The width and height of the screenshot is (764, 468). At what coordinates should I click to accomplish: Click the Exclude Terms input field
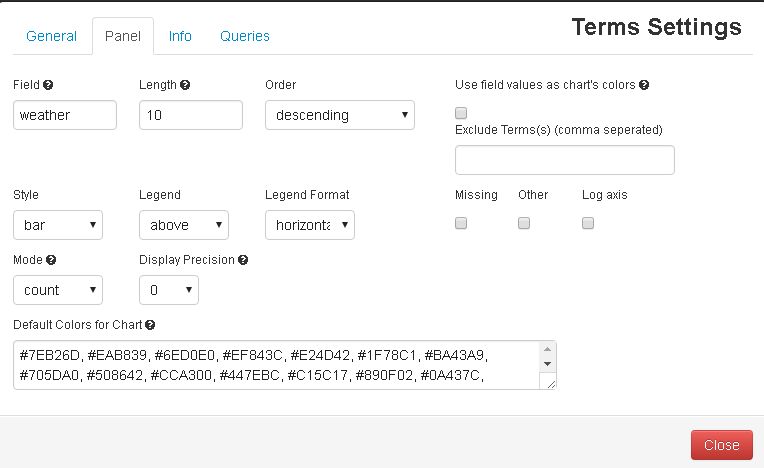(565, 160)
